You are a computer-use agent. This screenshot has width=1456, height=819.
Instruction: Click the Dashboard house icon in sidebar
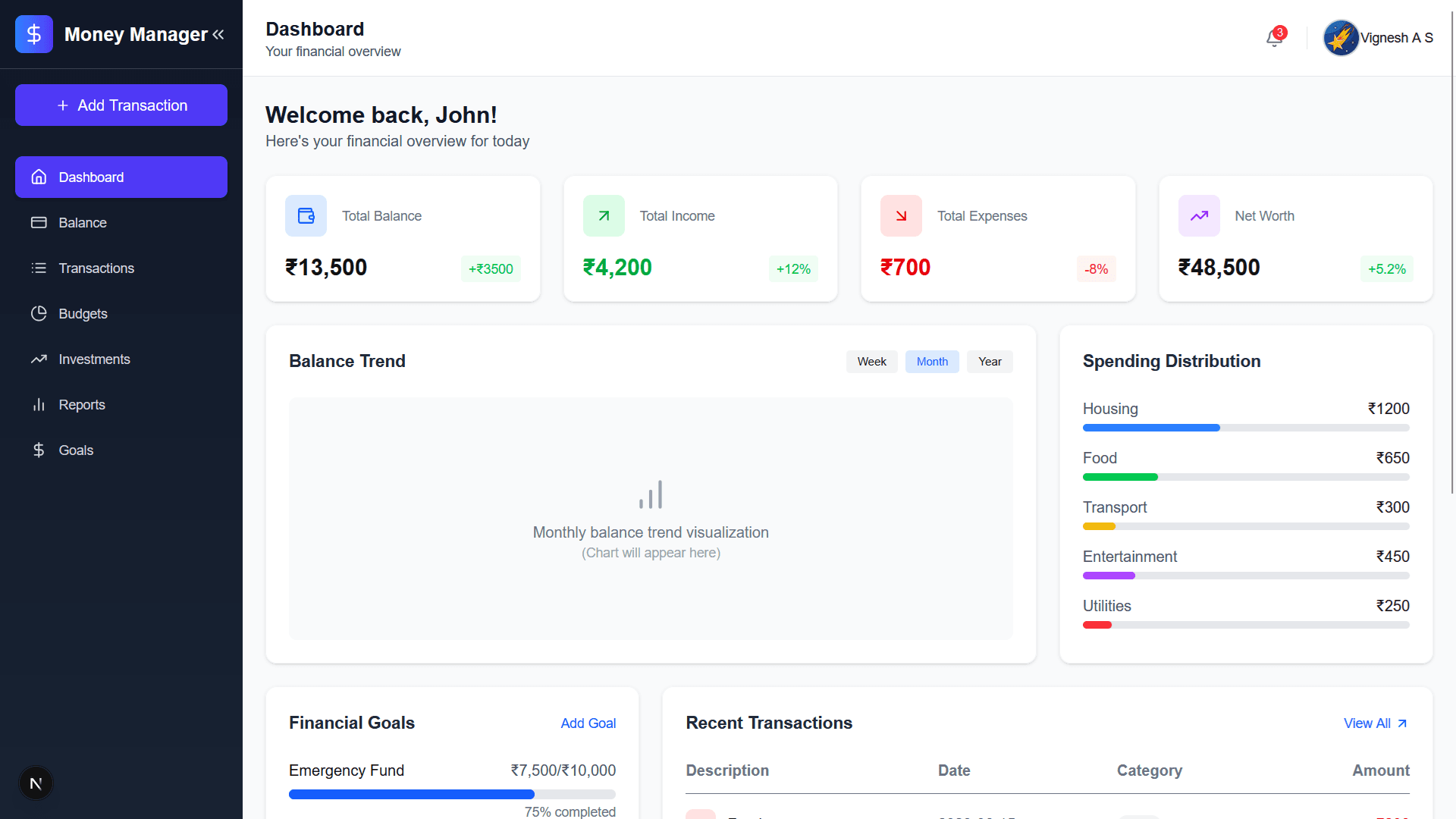pyautogui.click(x=39, y=177)
